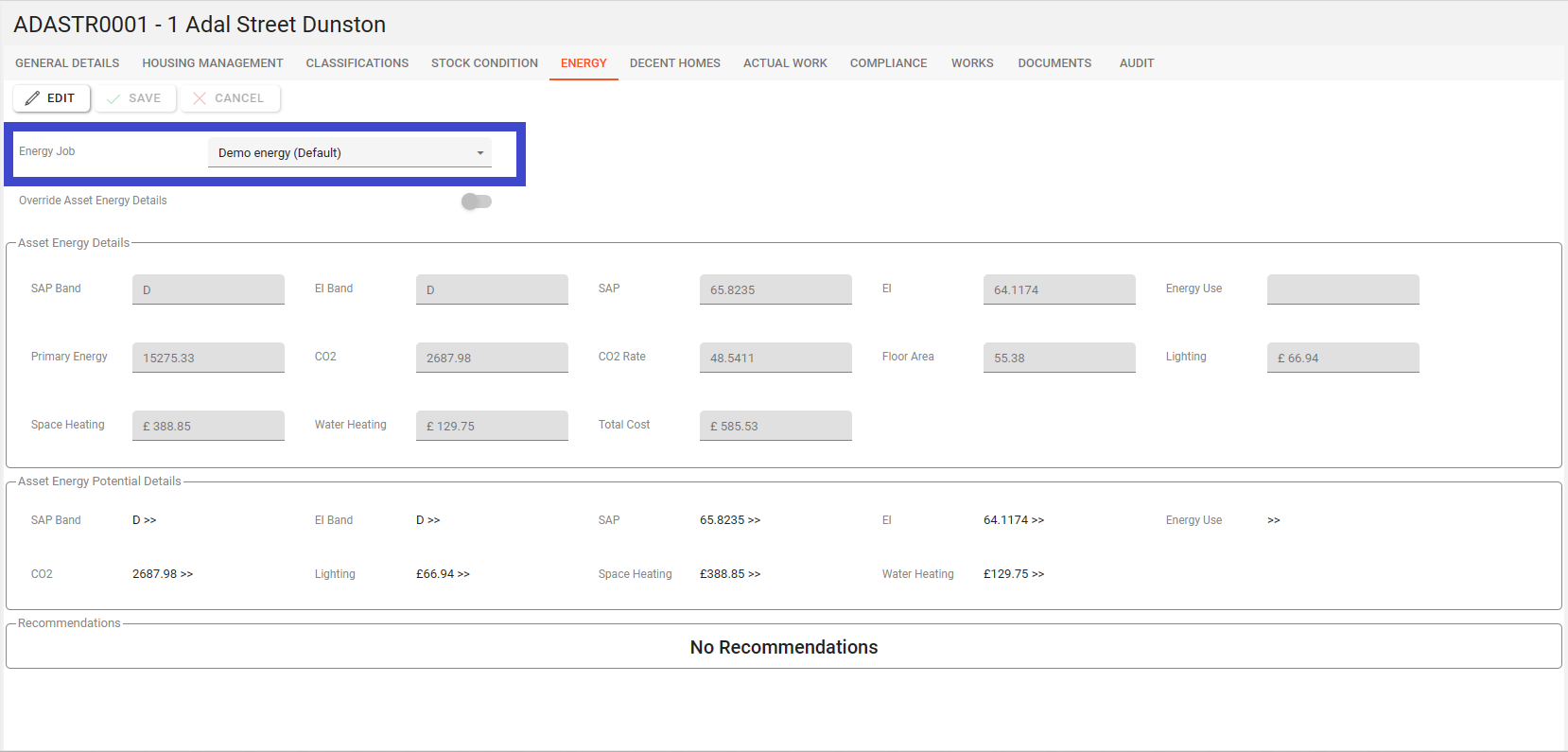Toggle Override Asset Energy Details switch
Viewport: 1568px width, 752px height.
click(x=477, y=201)
